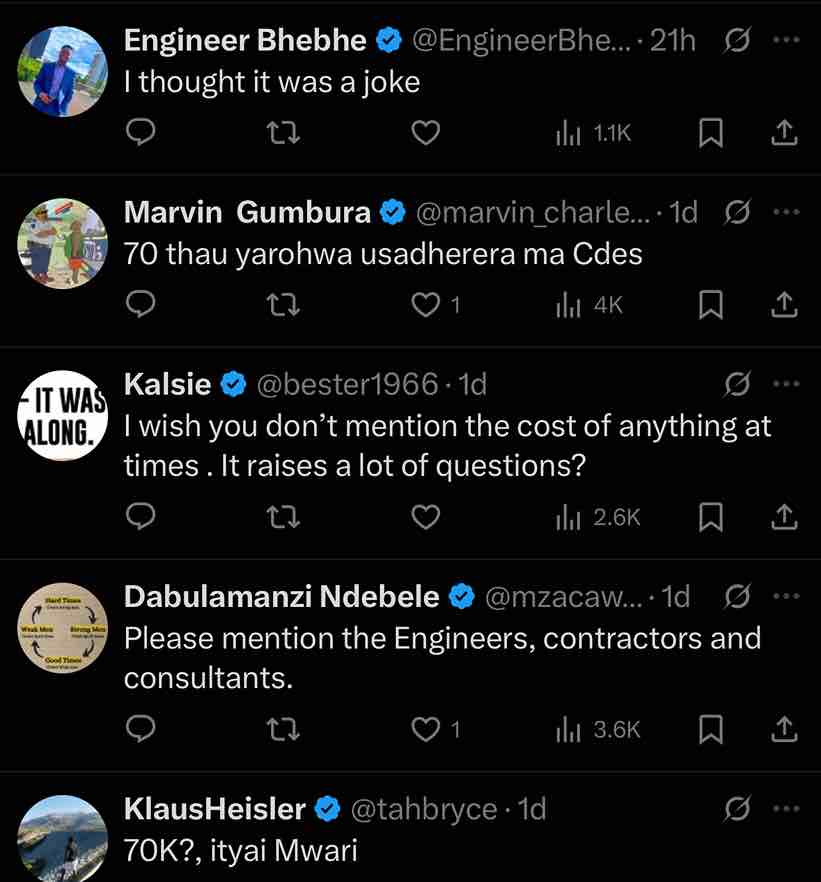The image size is (821, 882).
Task: Open Marvin Gumbura's profile name
Action: click(x=247, y=212)
